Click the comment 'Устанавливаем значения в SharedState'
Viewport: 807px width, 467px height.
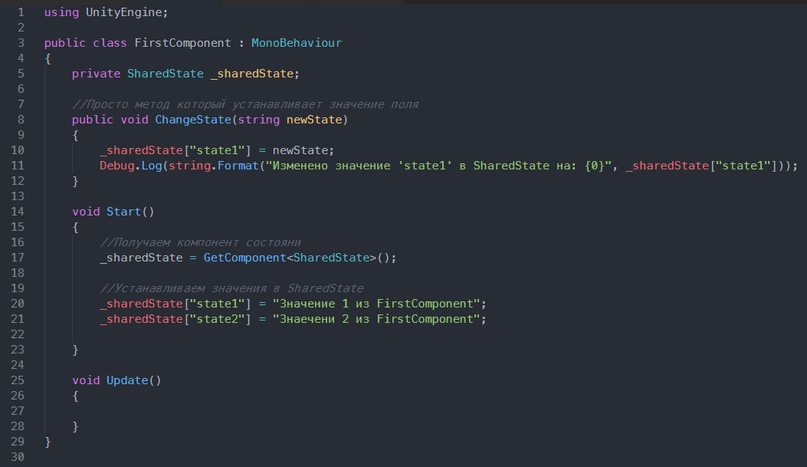click(x=232, y=288)
